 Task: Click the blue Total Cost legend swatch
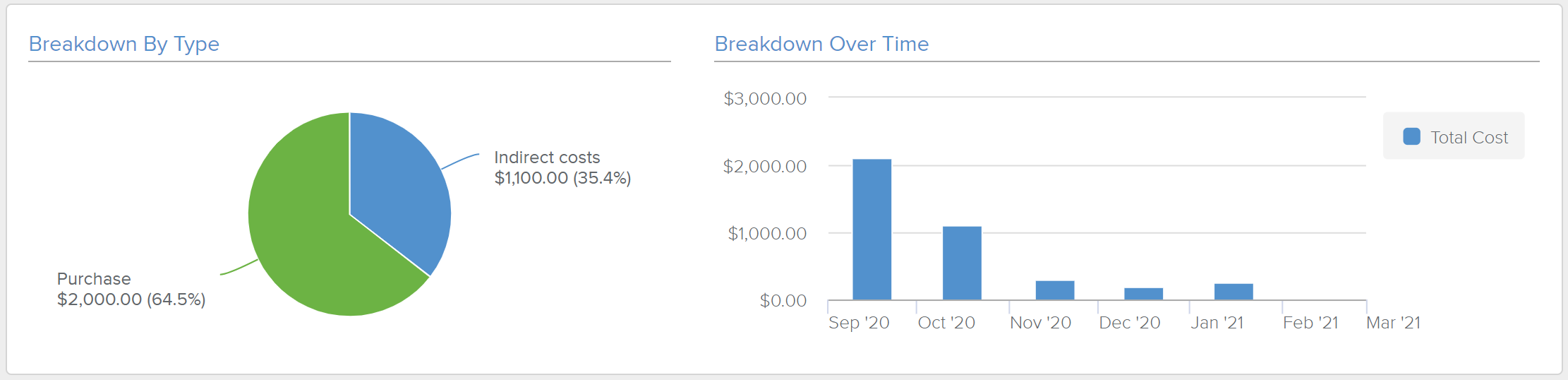(1411, 136)
